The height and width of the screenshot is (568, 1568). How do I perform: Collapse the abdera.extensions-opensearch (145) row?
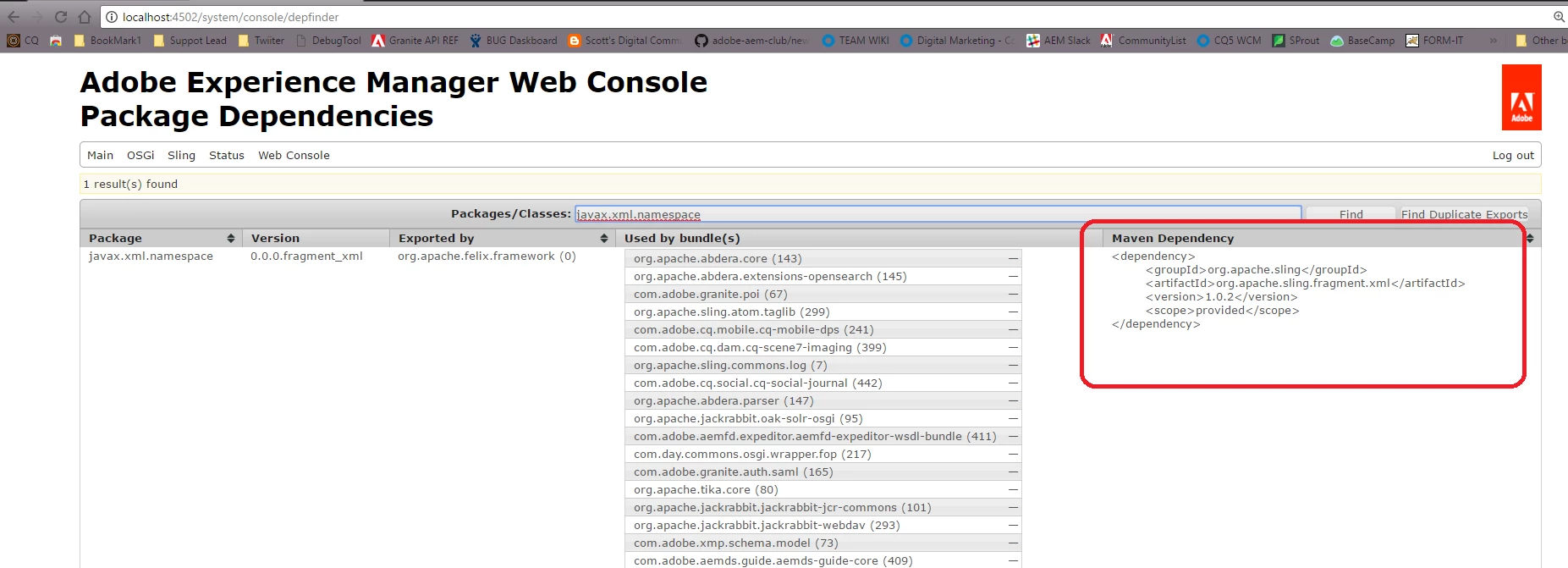(1013, 276)
